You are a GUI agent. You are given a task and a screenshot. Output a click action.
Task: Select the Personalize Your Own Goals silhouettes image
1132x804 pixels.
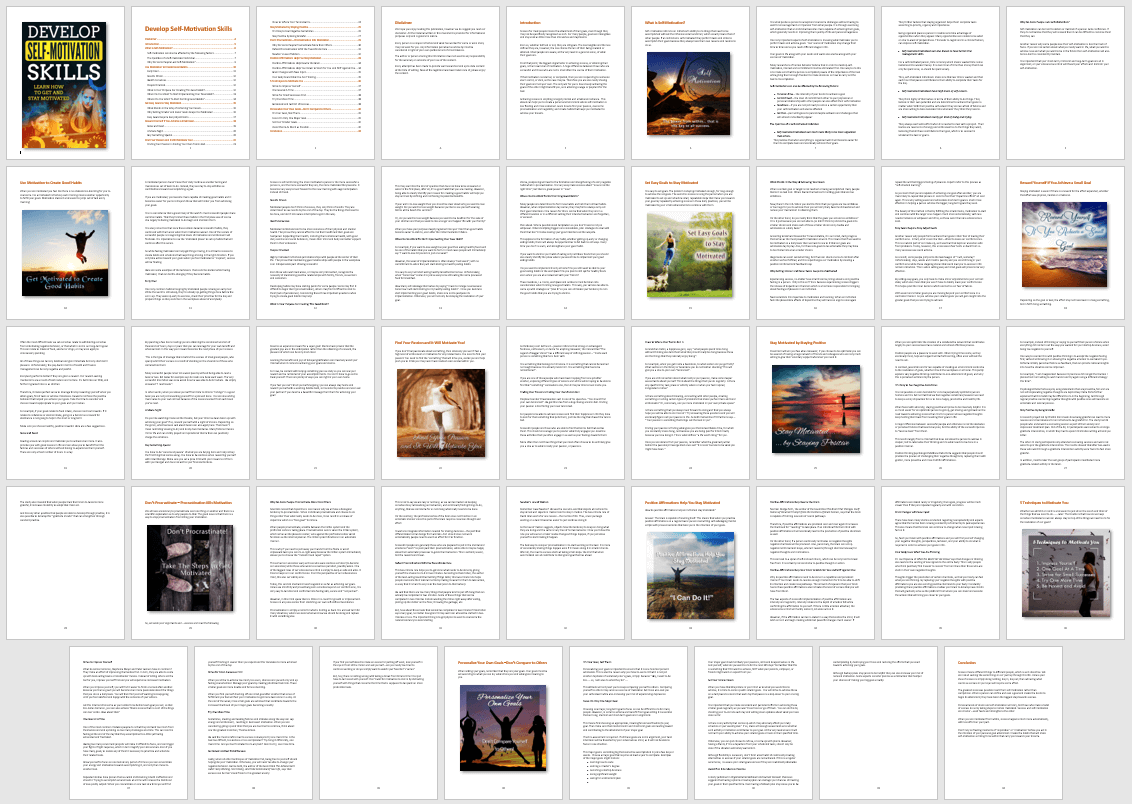503,727
